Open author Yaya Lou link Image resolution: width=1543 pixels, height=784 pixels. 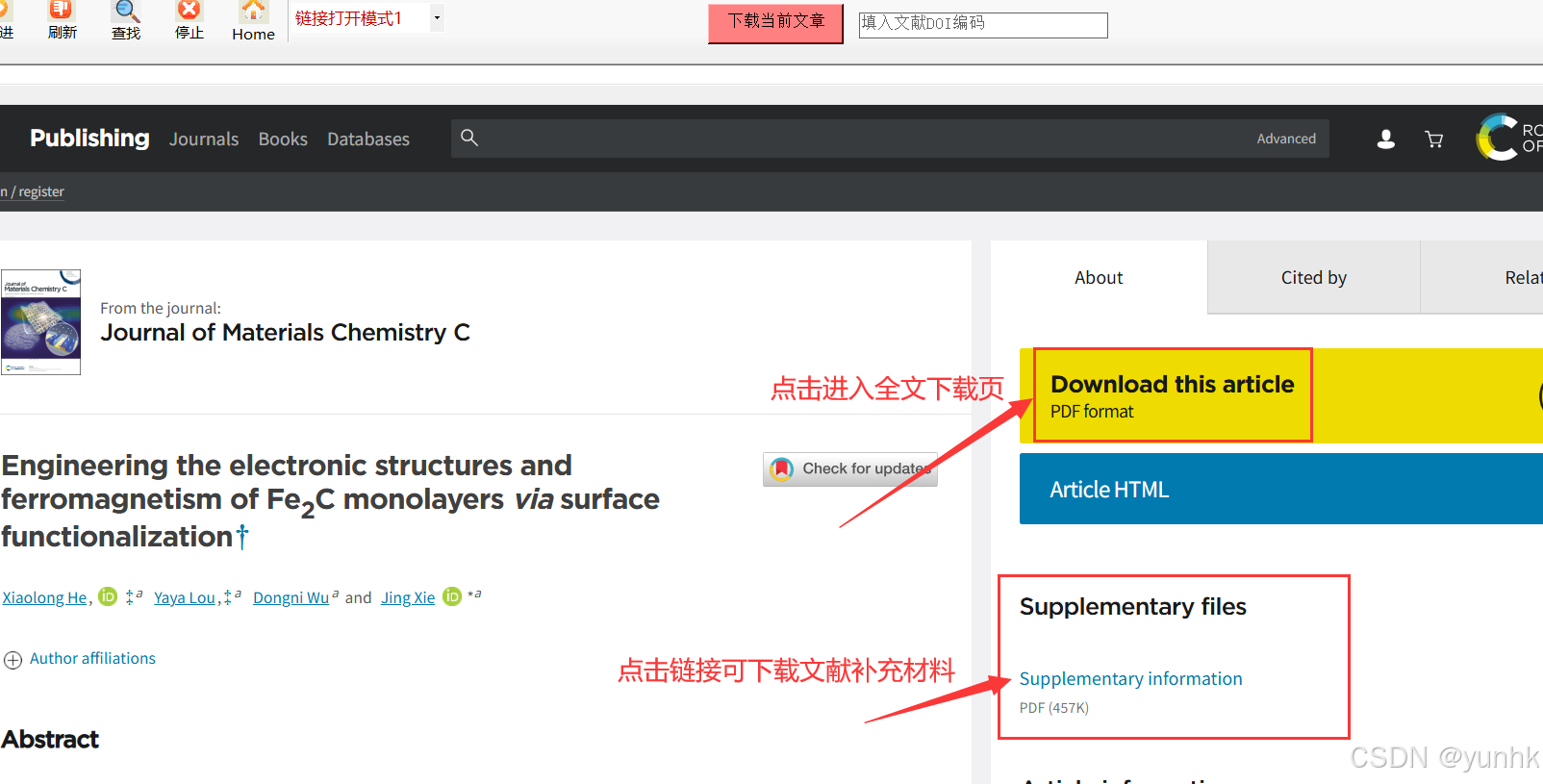click(185, 597)
